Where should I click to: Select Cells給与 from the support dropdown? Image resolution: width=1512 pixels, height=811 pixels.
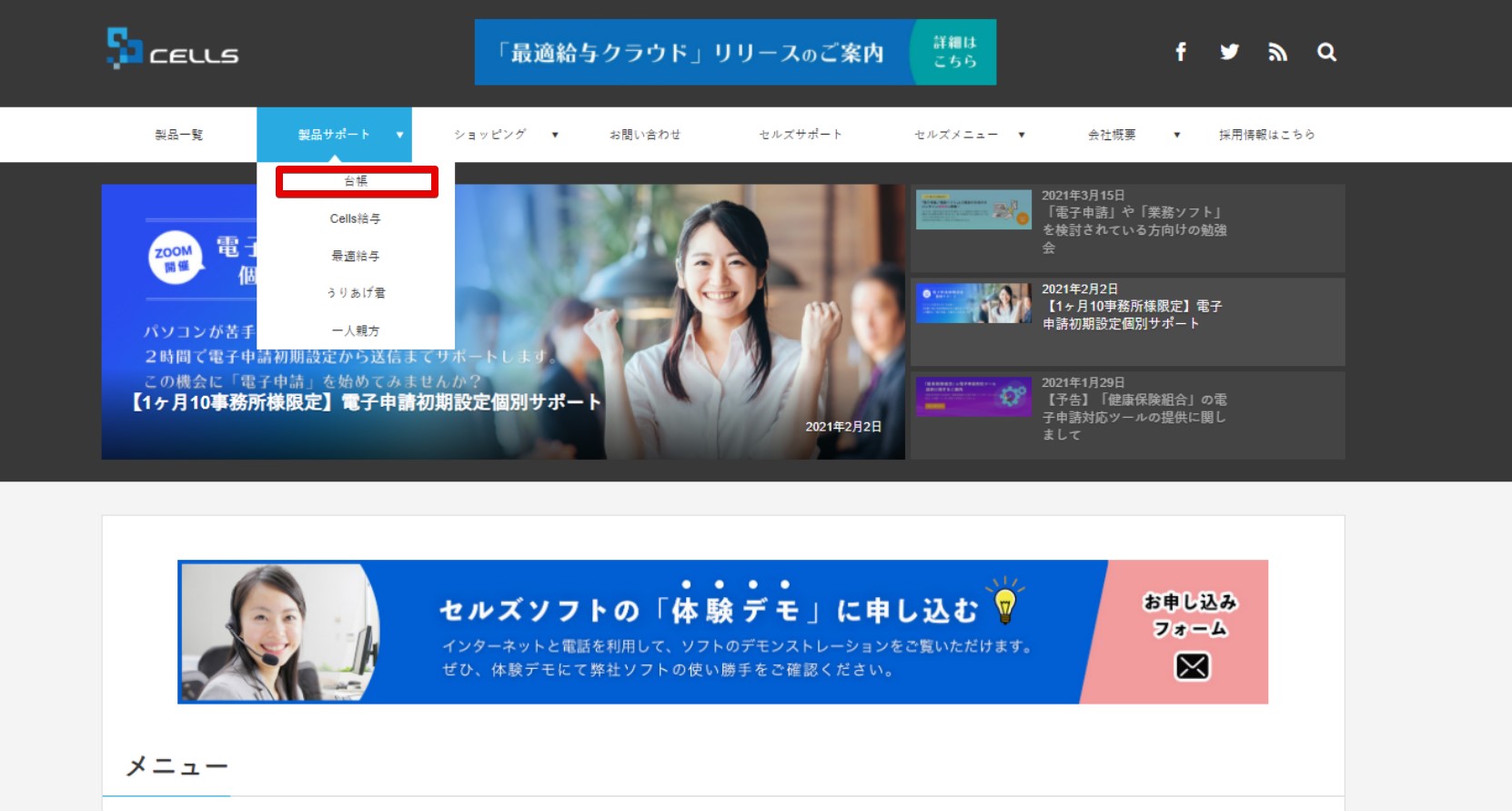point(356,218)
